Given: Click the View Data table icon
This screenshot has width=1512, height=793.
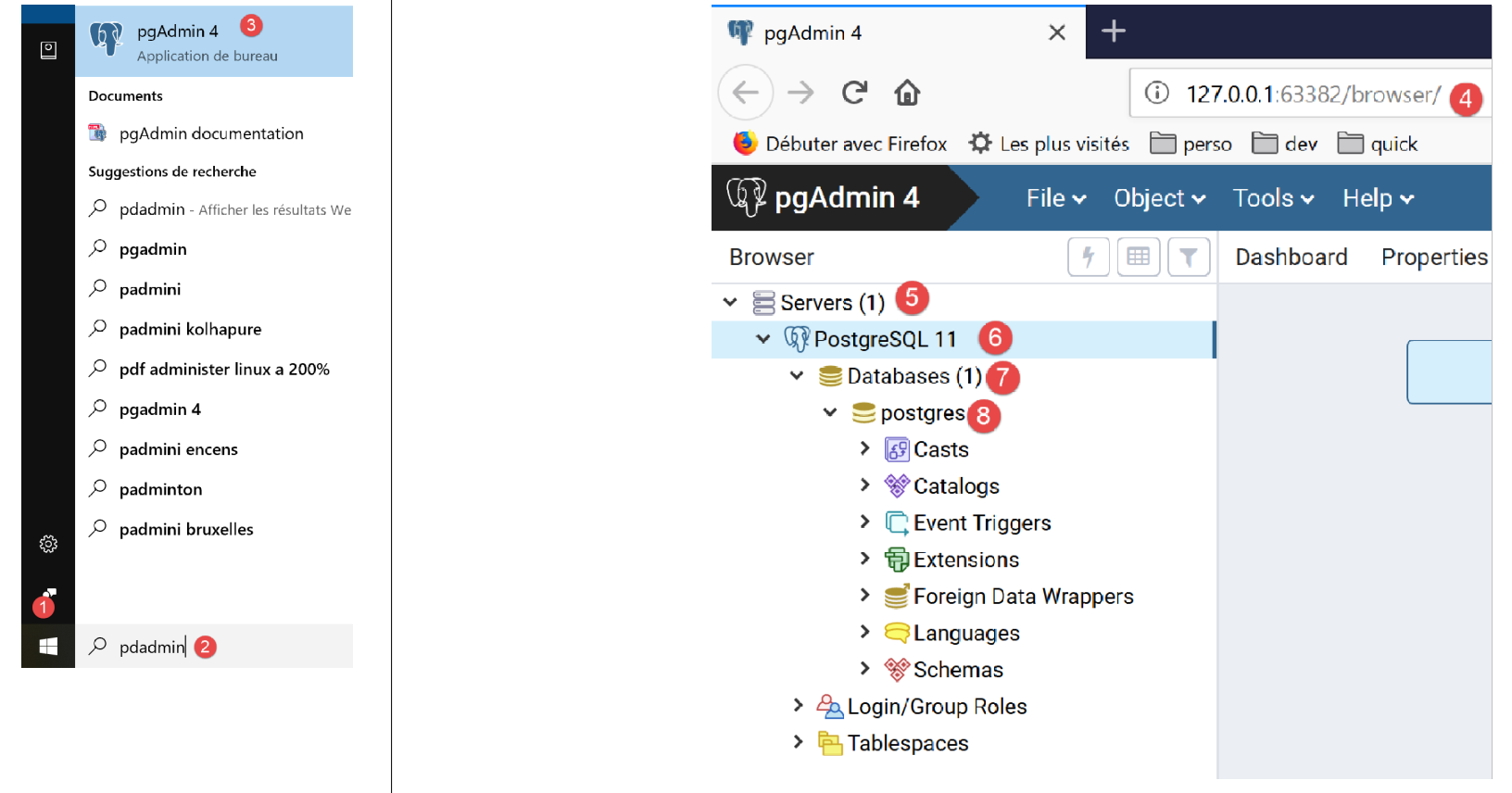Looking at the screenshot, I should (x=1138, y=257).
